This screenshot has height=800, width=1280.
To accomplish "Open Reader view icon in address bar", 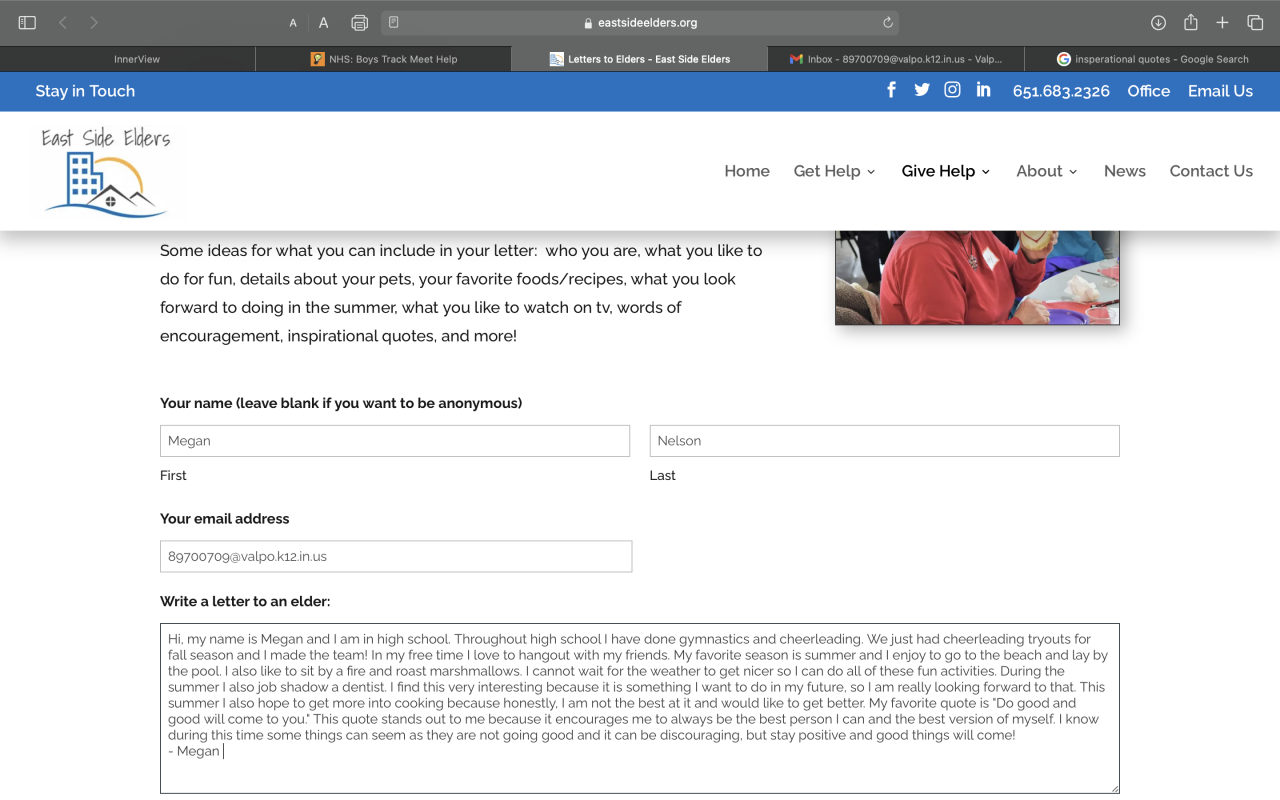I will click(x=394, y=22).
